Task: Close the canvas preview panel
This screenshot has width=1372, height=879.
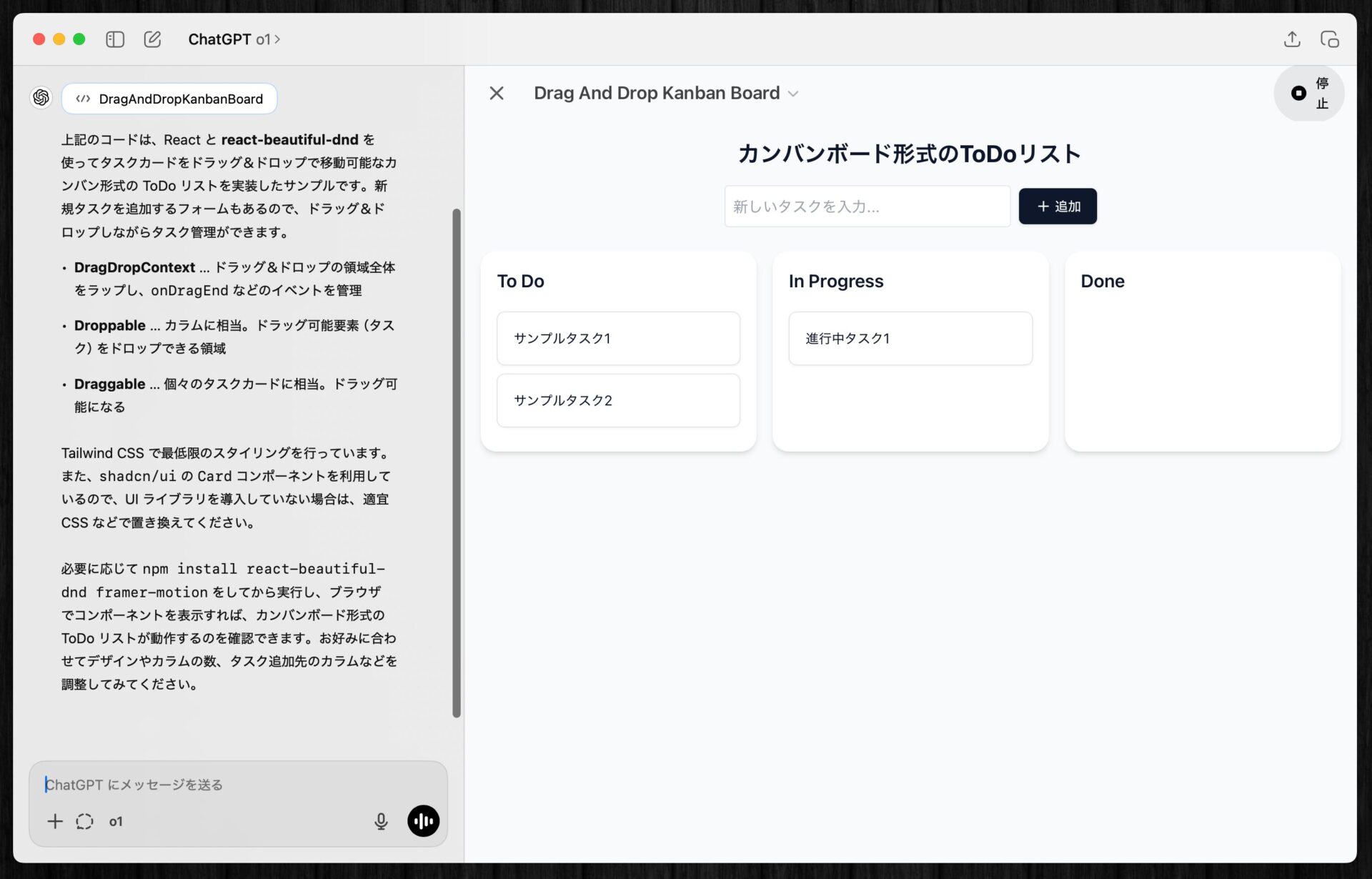Action: click(x=497, y=94)
